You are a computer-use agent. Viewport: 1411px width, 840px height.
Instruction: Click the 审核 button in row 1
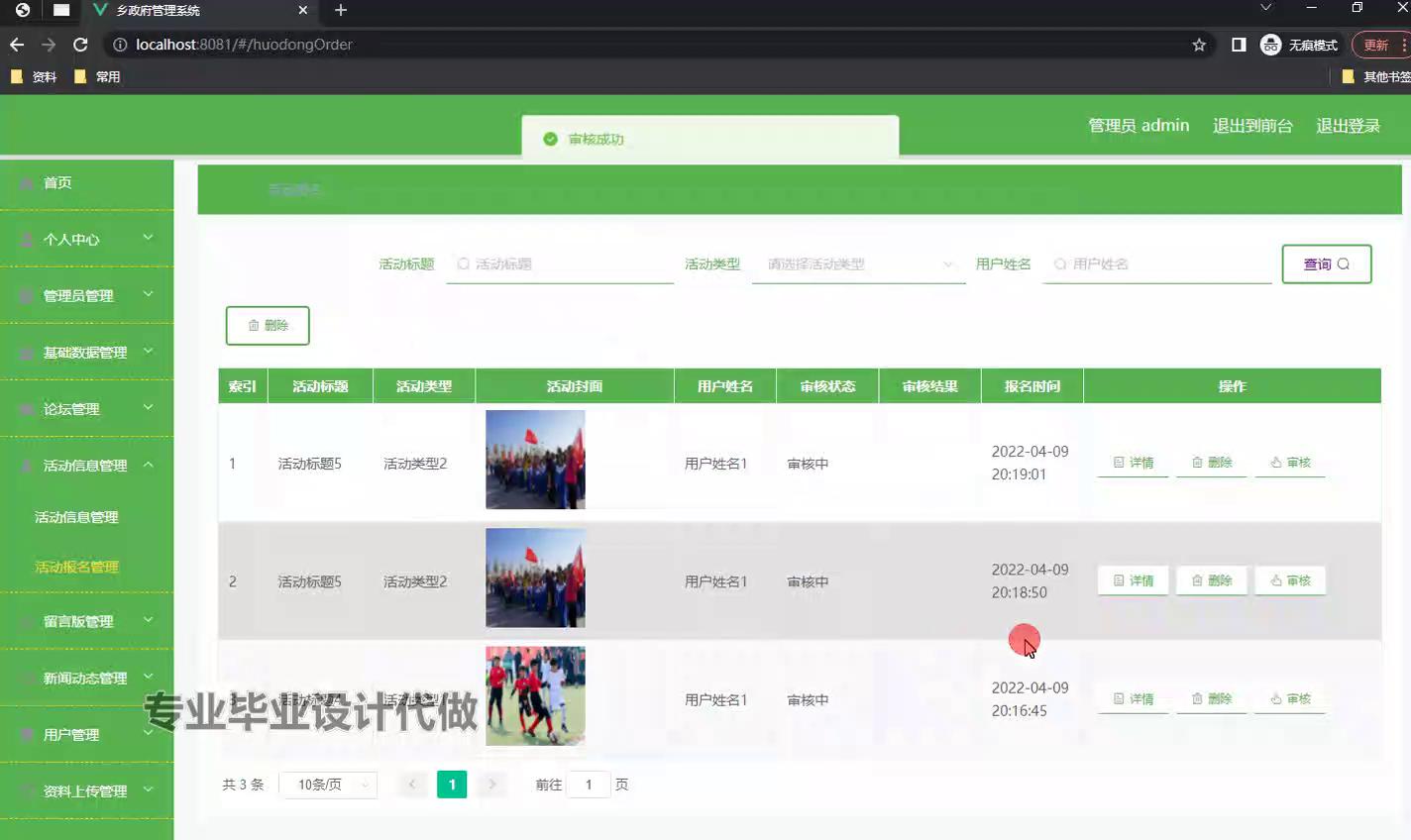1290,463
